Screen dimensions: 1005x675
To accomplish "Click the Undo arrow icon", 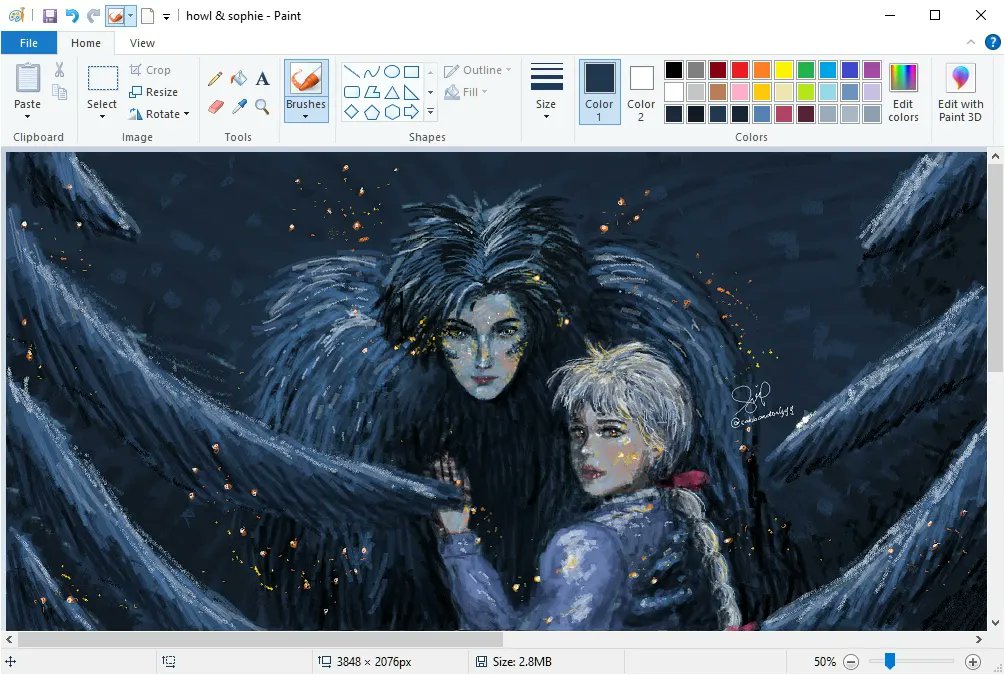I will click(72, 15).
